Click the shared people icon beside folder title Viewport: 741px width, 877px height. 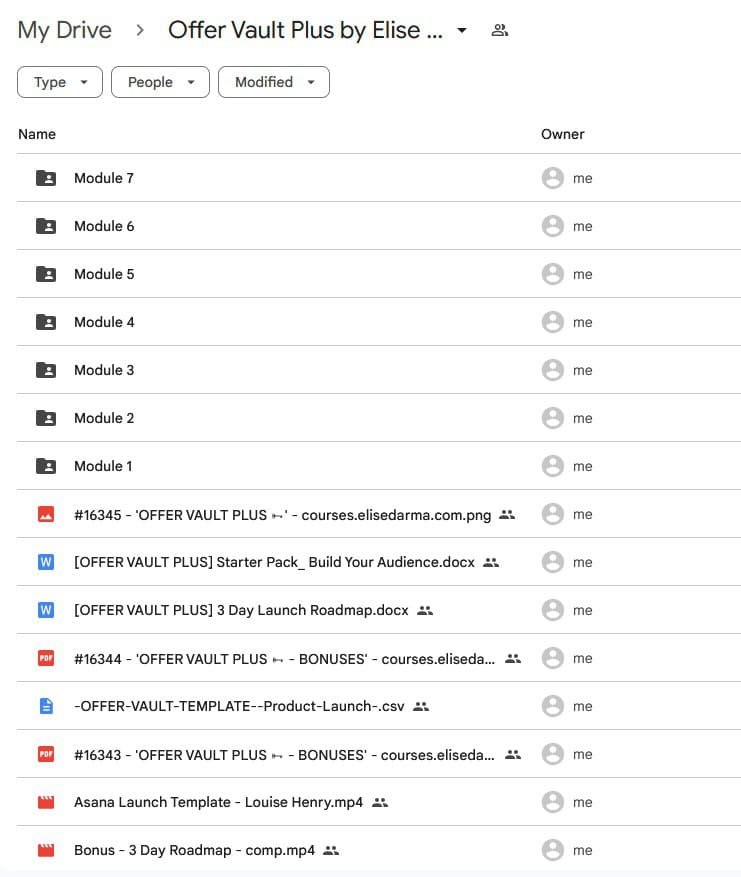click(500, 30)
